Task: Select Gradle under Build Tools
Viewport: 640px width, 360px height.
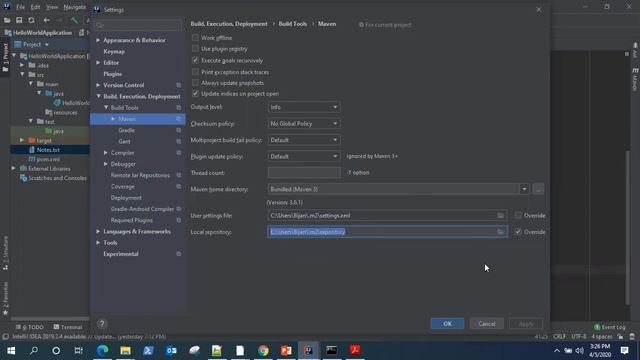Action: tap(127, 130)
